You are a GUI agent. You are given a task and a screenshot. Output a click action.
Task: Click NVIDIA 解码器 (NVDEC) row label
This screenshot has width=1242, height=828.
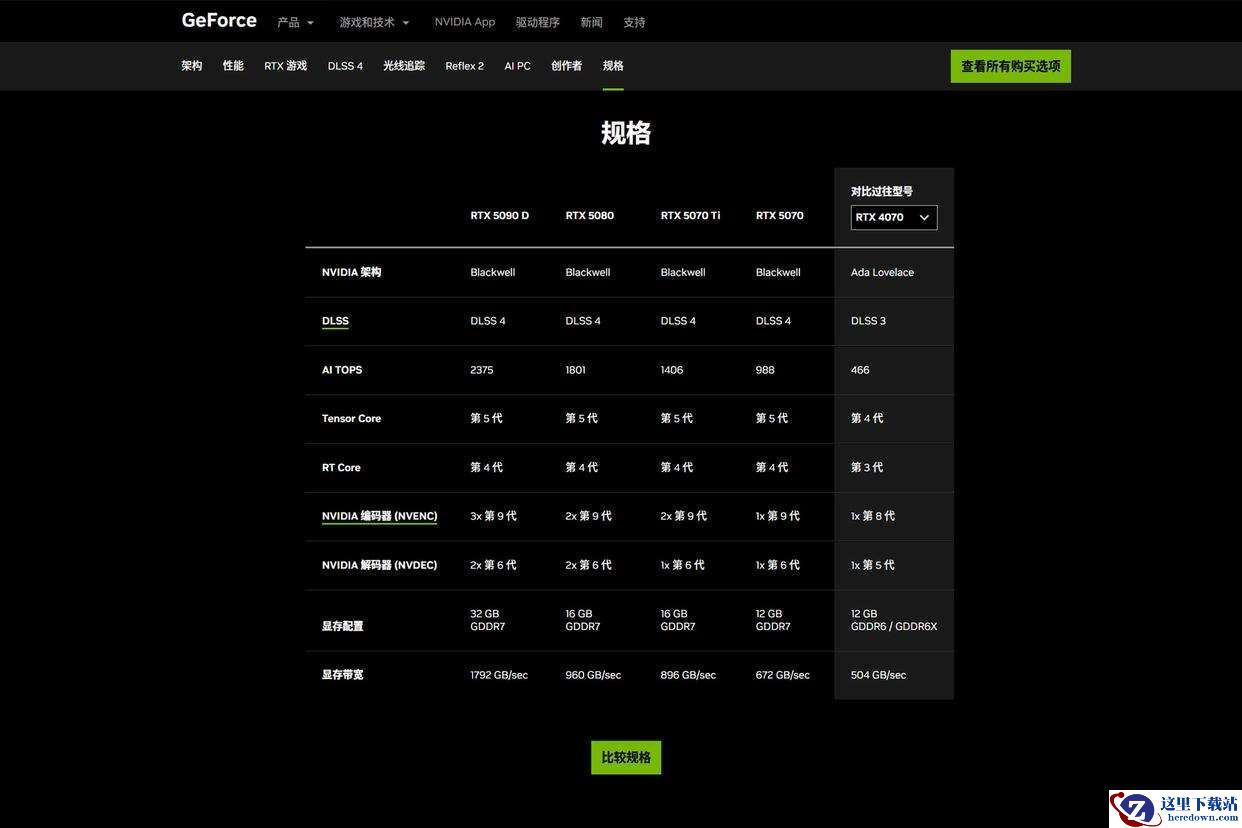[x=379, y=565]
